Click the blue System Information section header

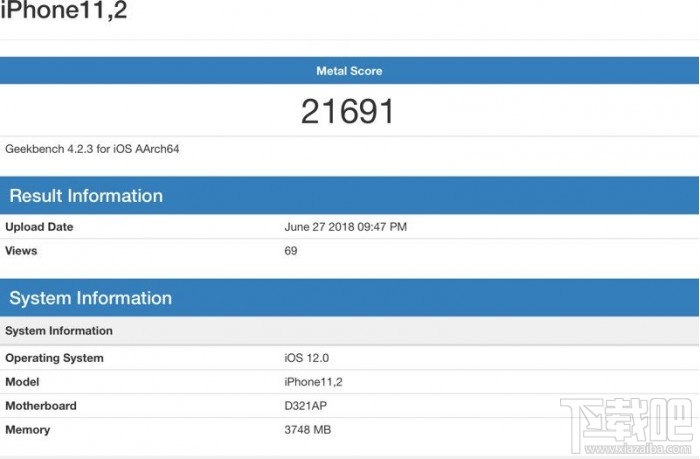pyautogui.click(x=349, y=298)
